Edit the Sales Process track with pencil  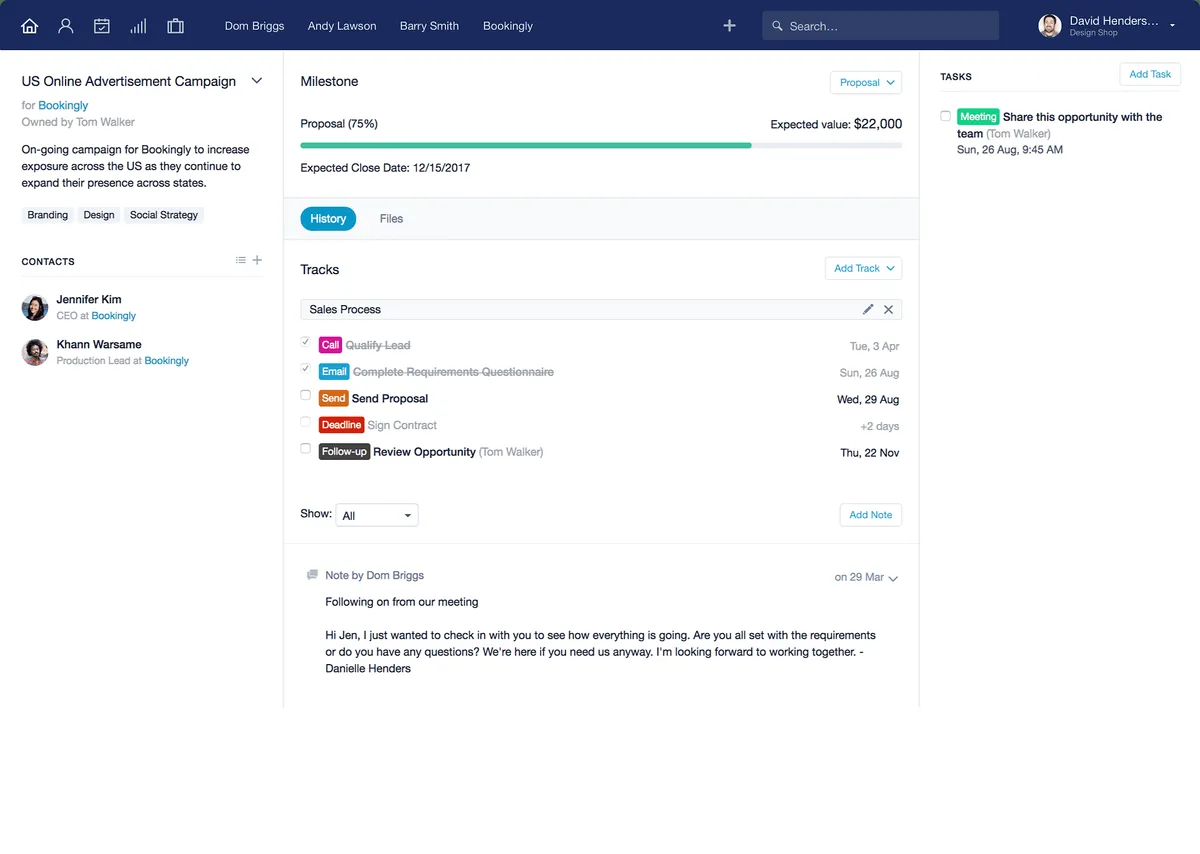tap(868, 310)
